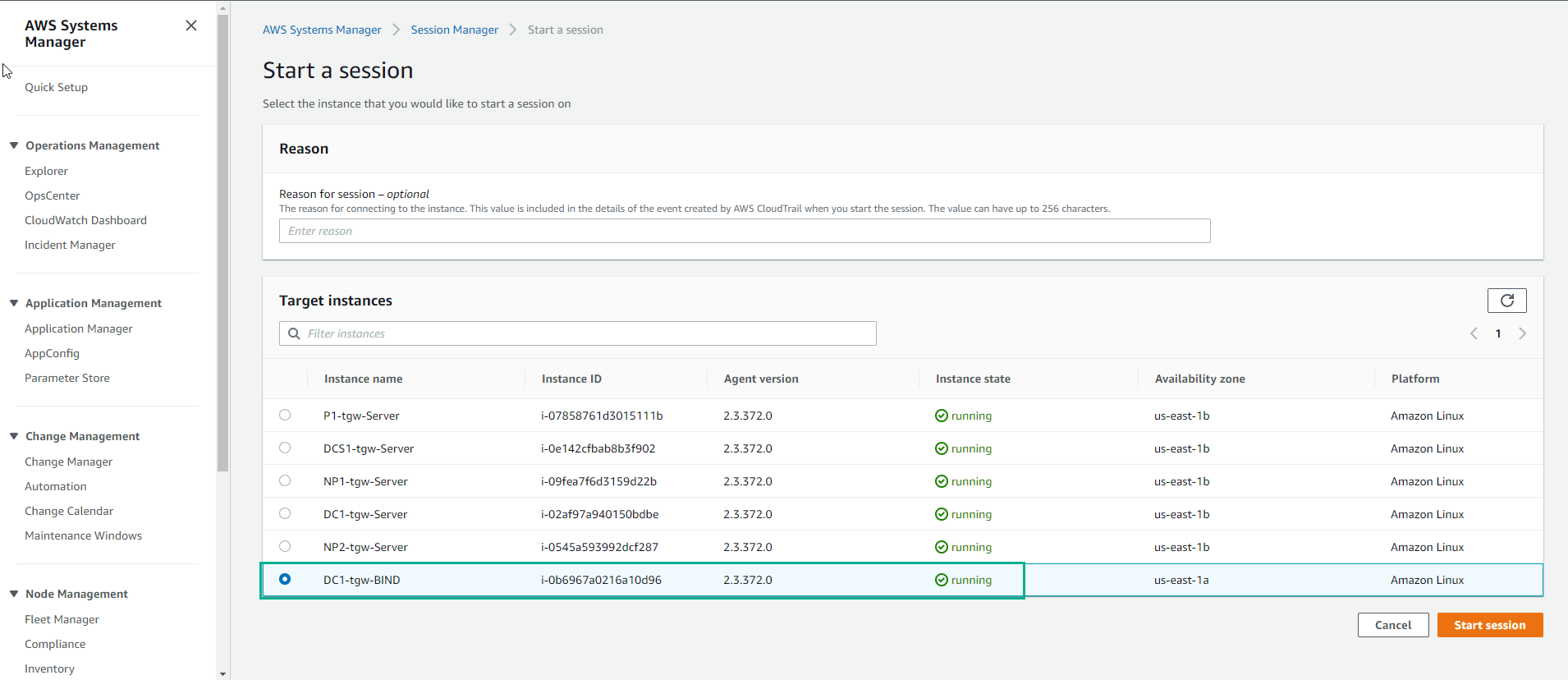The height and width of the screenshot is (680, 1568).
Task: Select the DC1-tgw-BIND radio button
Action: click(285, 579)
